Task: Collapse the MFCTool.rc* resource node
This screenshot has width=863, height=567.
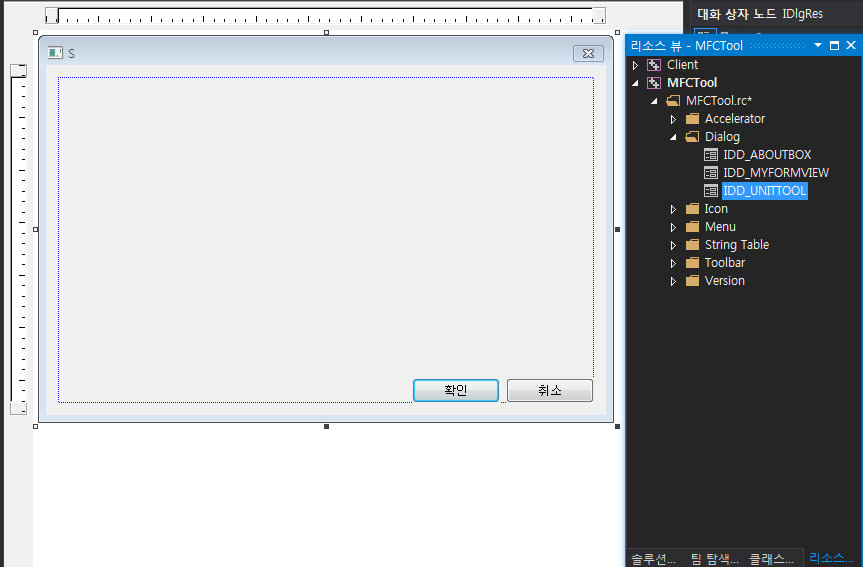Action: [654, 101]
